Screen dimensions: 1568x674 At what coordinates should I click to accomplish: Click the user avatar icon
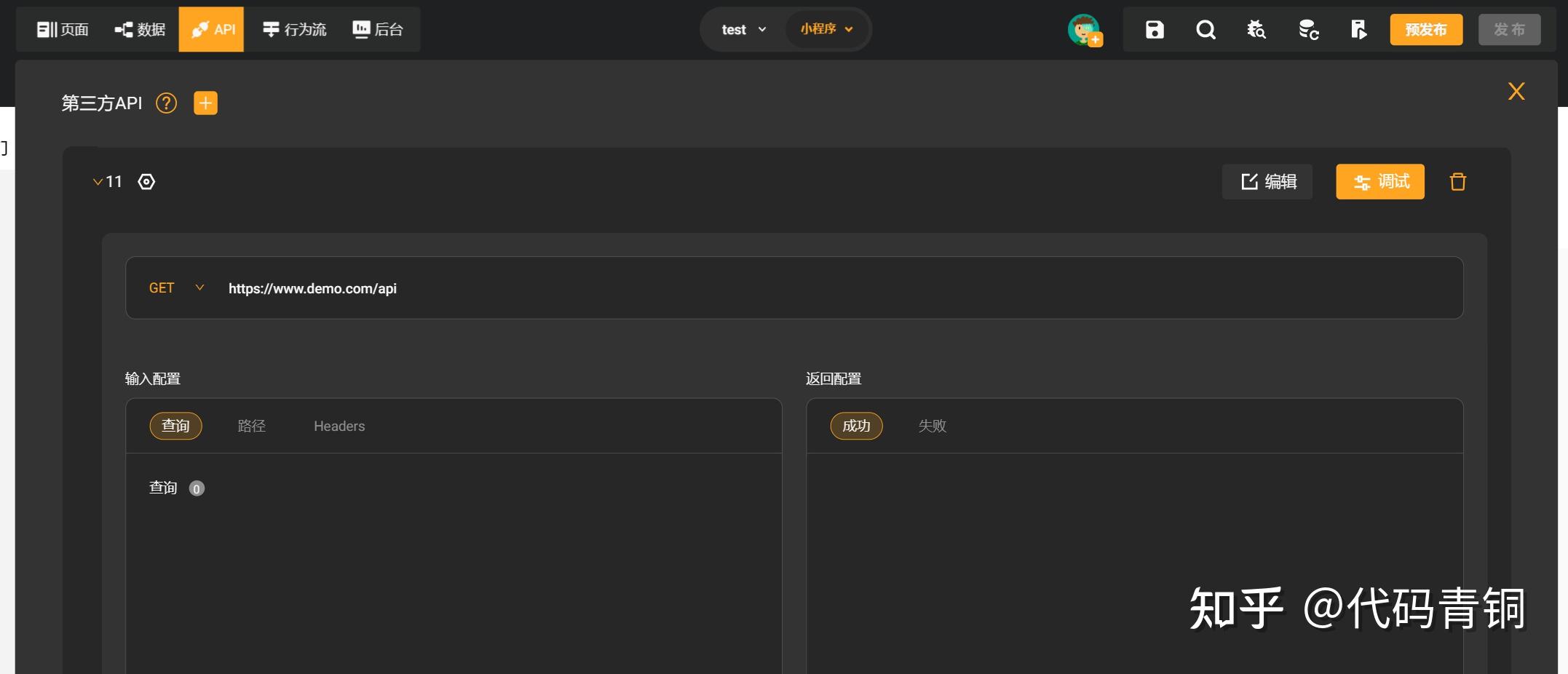[1084, 30]
